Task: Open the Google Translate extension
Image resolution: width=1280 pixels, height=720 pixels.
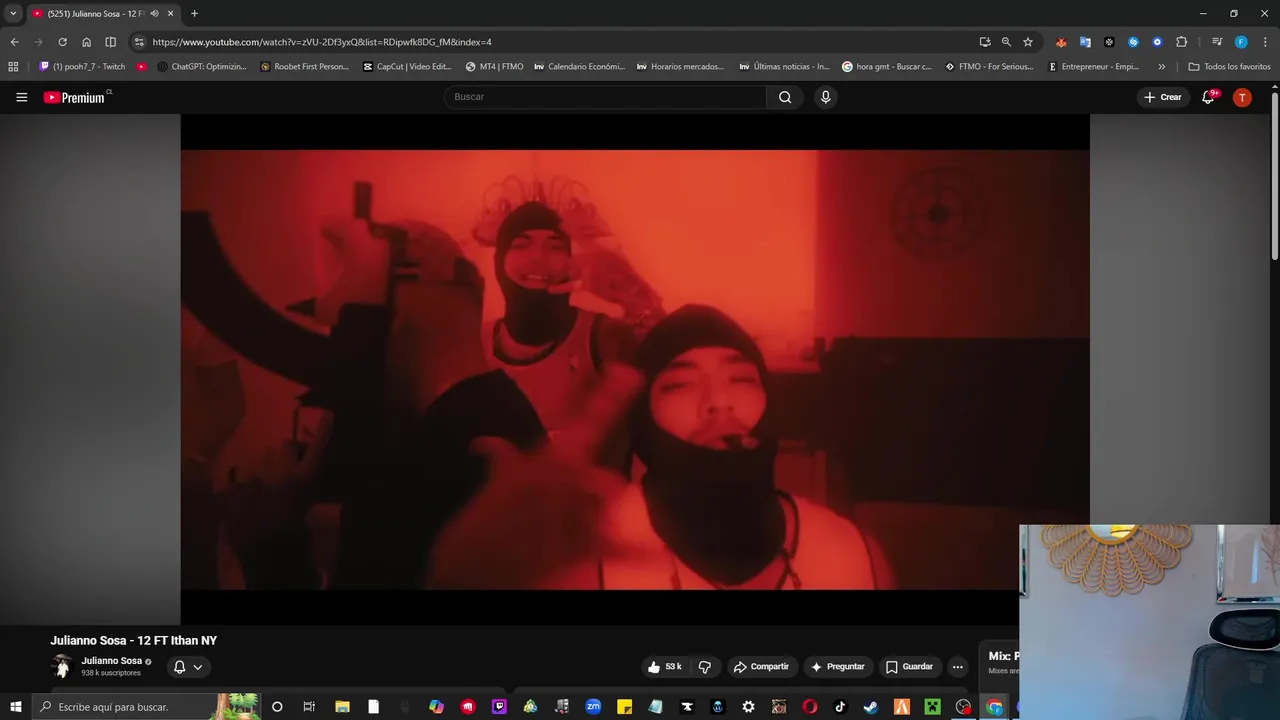Action: [1085, 42]
